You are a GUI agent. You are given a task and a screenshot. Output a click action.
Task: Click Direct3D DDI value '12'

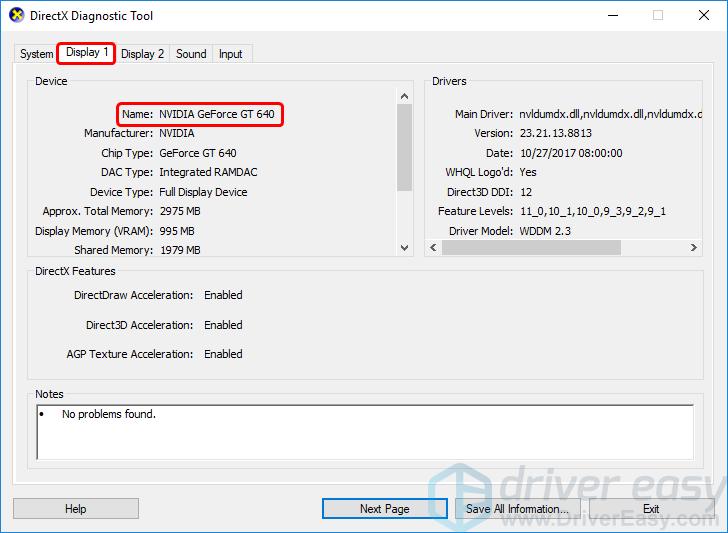coord(526,192)
